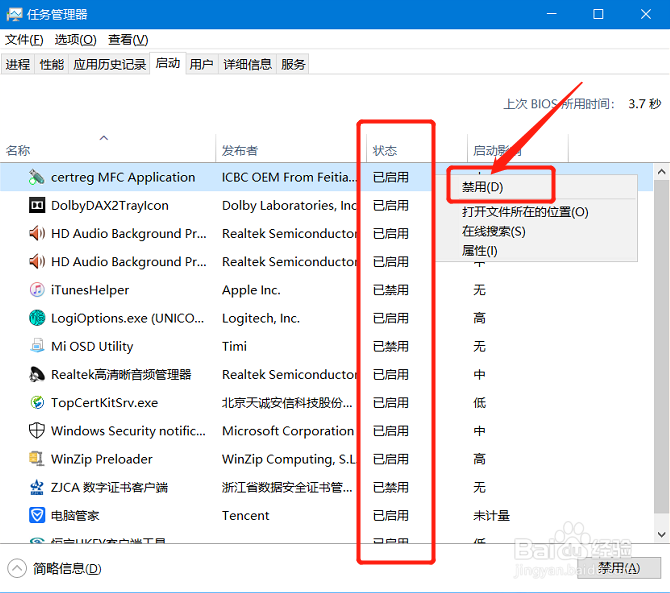Image resolution: width=670 pixels, height=593 pixels.
Task: Click the iTunesHelper music note icon
Action: pos(36,290)
